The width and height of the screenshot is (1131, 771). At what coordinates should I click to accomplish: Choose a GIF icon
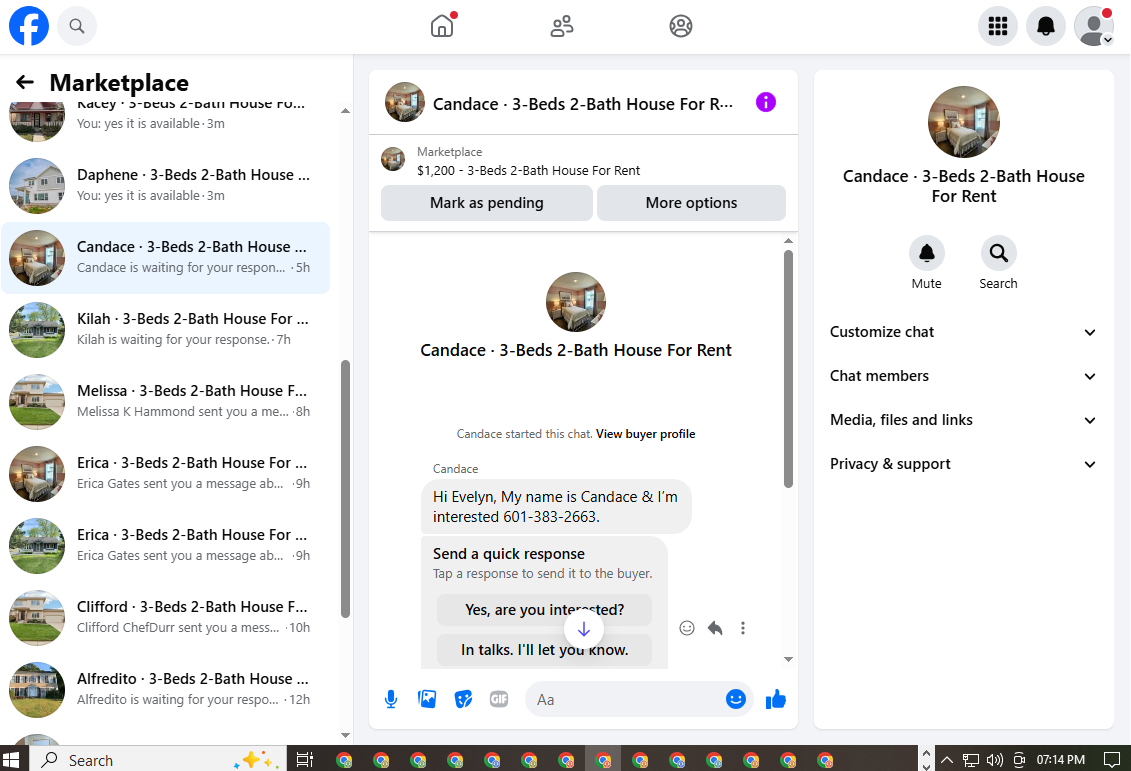[499, 699]
